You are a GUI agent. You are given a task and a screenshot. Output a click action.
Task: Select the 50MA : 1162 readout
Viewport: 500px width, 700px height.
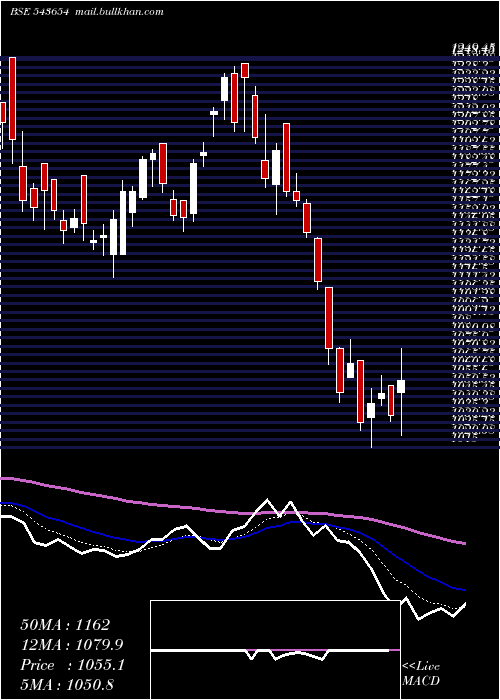click(65, 625)
